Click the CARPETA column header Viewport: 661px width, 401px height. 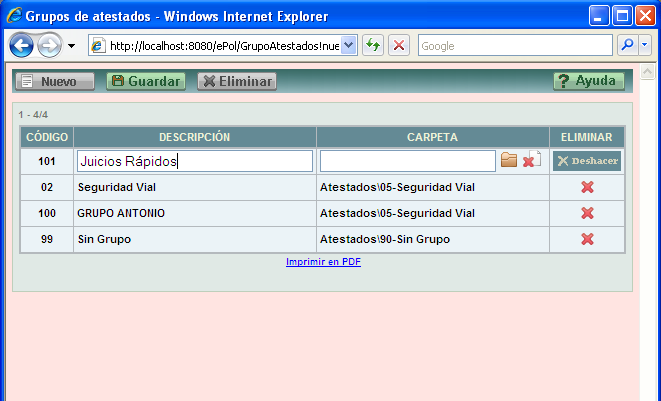click(433, 137)
